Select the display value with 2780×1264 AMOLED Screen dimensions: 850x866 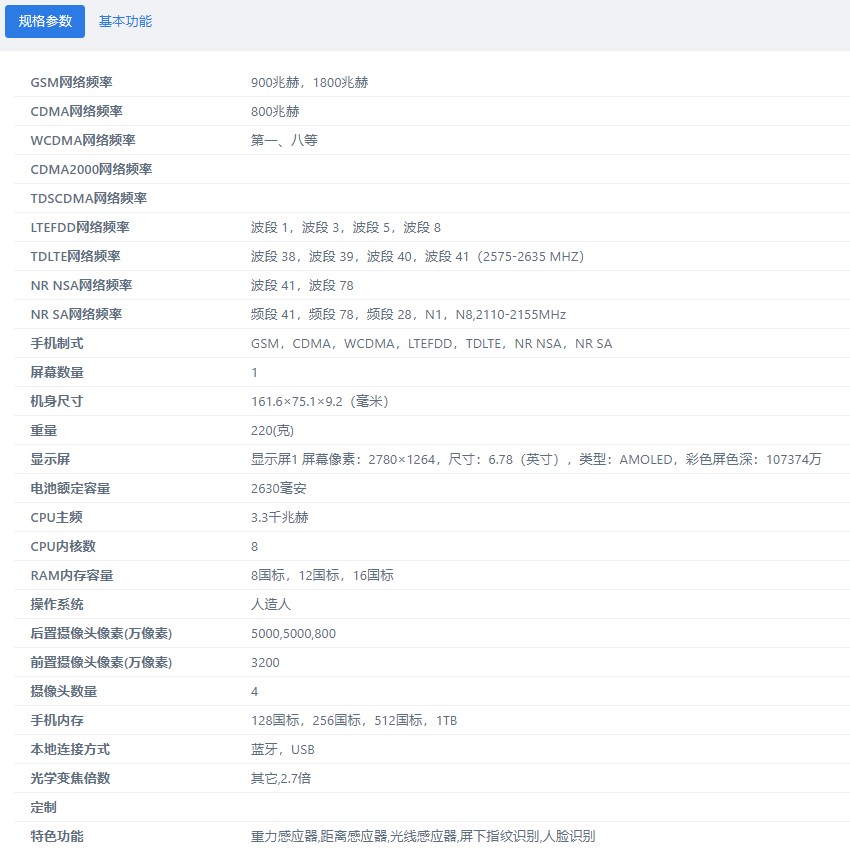[536, 459]
